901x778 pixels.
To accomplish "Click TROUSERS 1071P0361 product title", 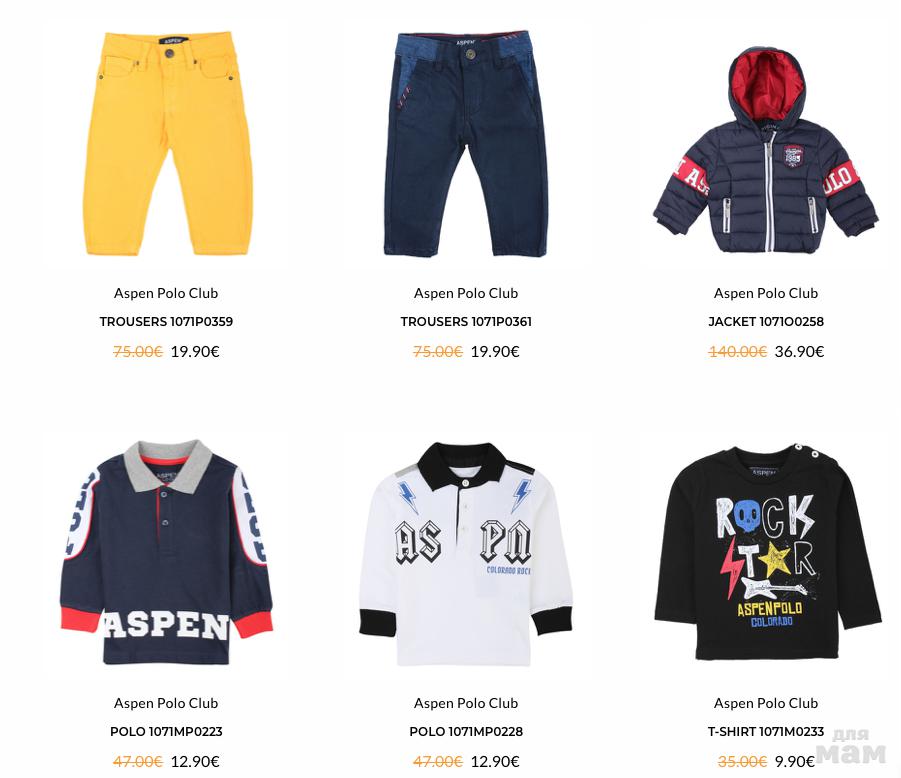I will tap(466, 322).
